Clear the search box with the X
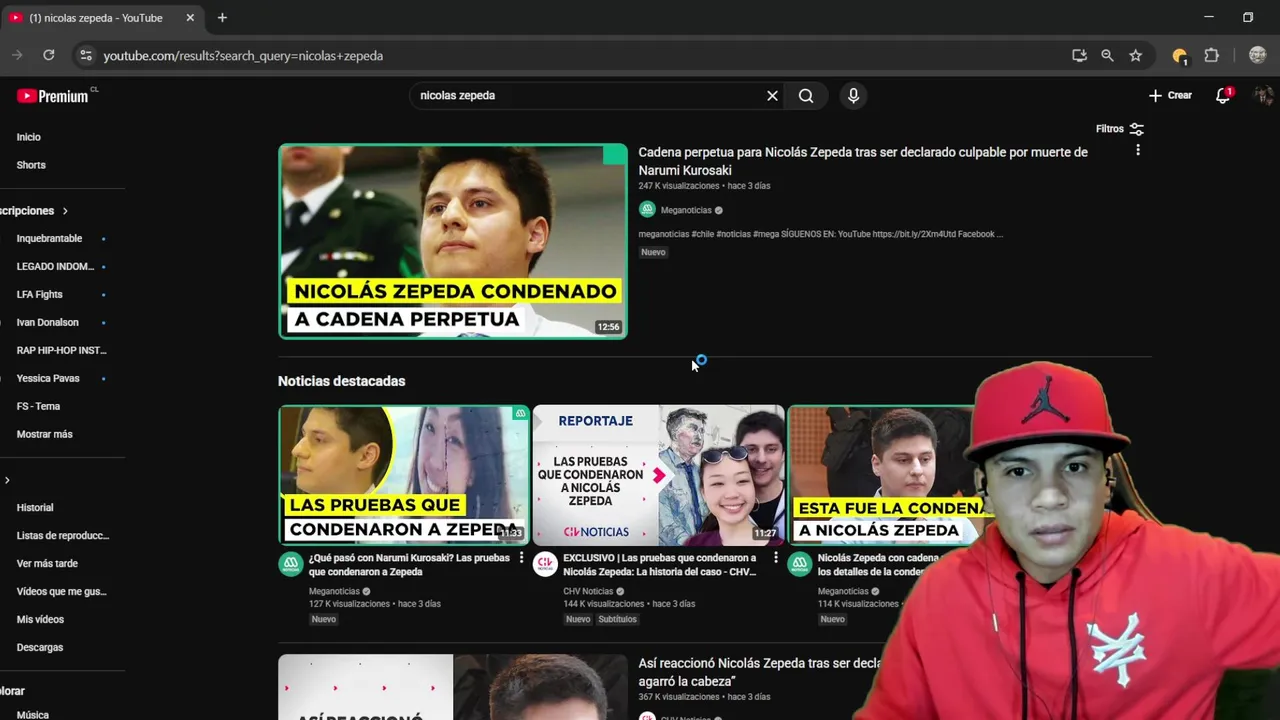Viewport: 1280px width, 720px height. click(772, 96)
